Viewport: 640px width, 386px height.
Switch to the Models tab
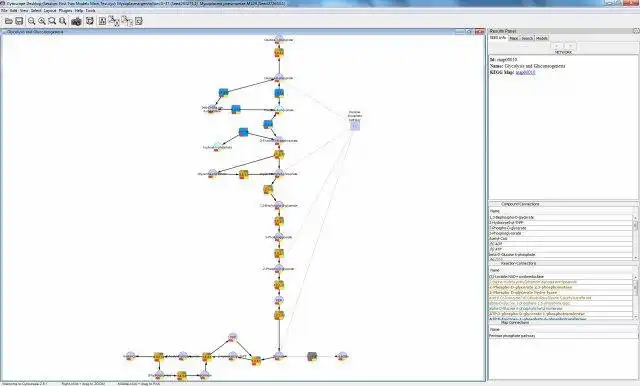tap(542, 38)
